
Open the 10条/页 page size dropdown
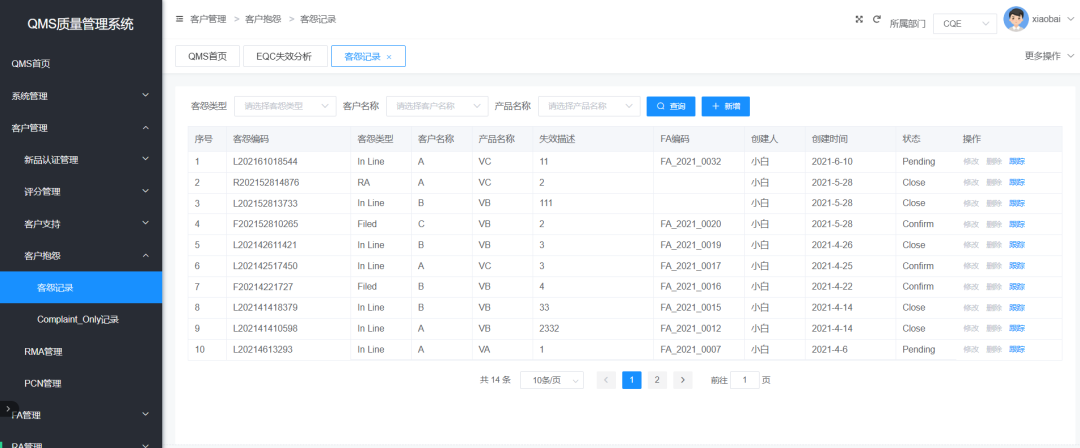tap(552, 380)
